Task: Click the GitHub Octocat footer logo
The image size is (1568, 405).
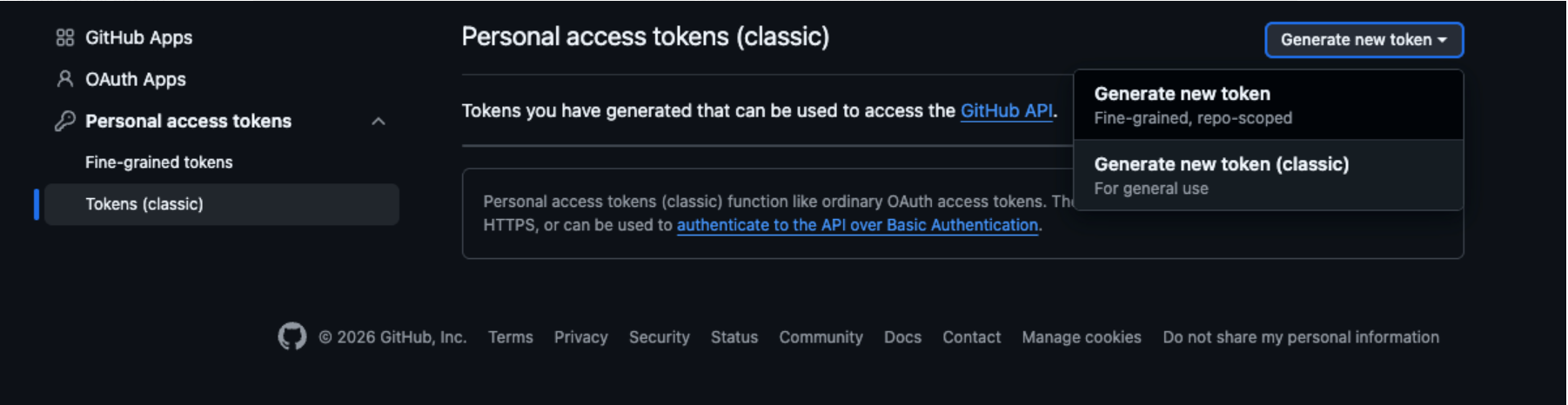Action: click(x=292, y=336)
